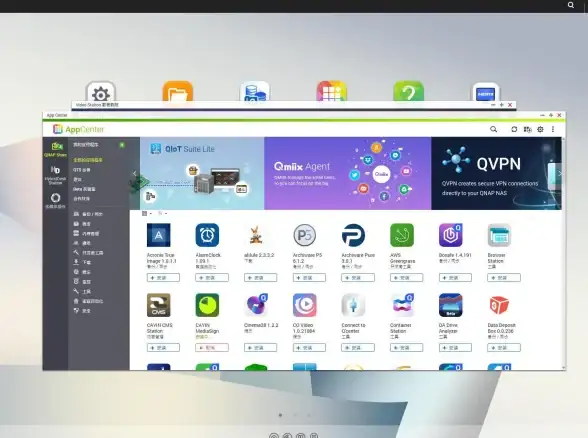Click install button under Archiware P5
The height and width of the screenshot is (438, 588).
(x=309, y=278)
